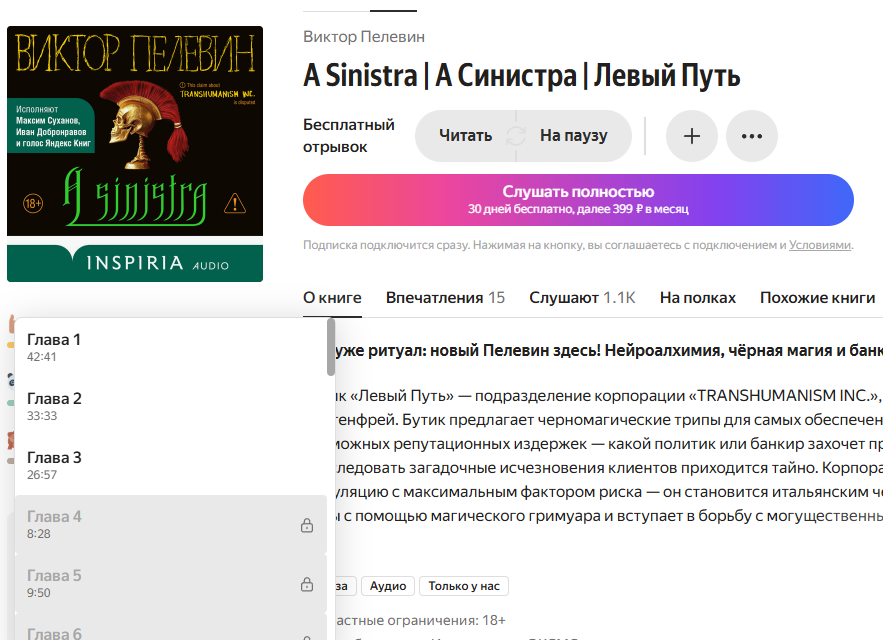Click the sync icon between Читать and На паузу

(x=516, y=136)
